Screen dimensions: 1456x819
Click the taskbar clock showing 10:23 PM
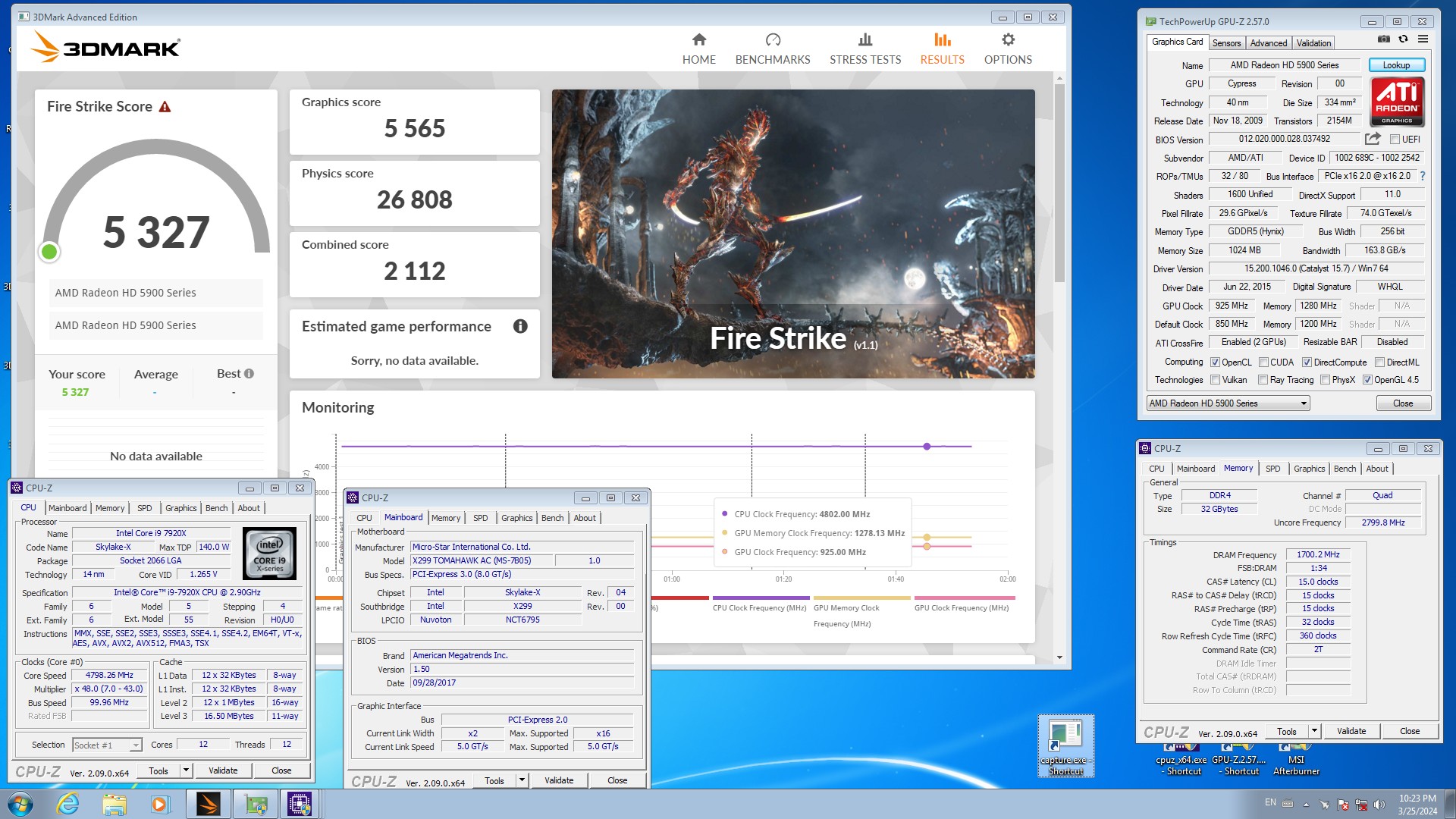[x=1417, y=805]
